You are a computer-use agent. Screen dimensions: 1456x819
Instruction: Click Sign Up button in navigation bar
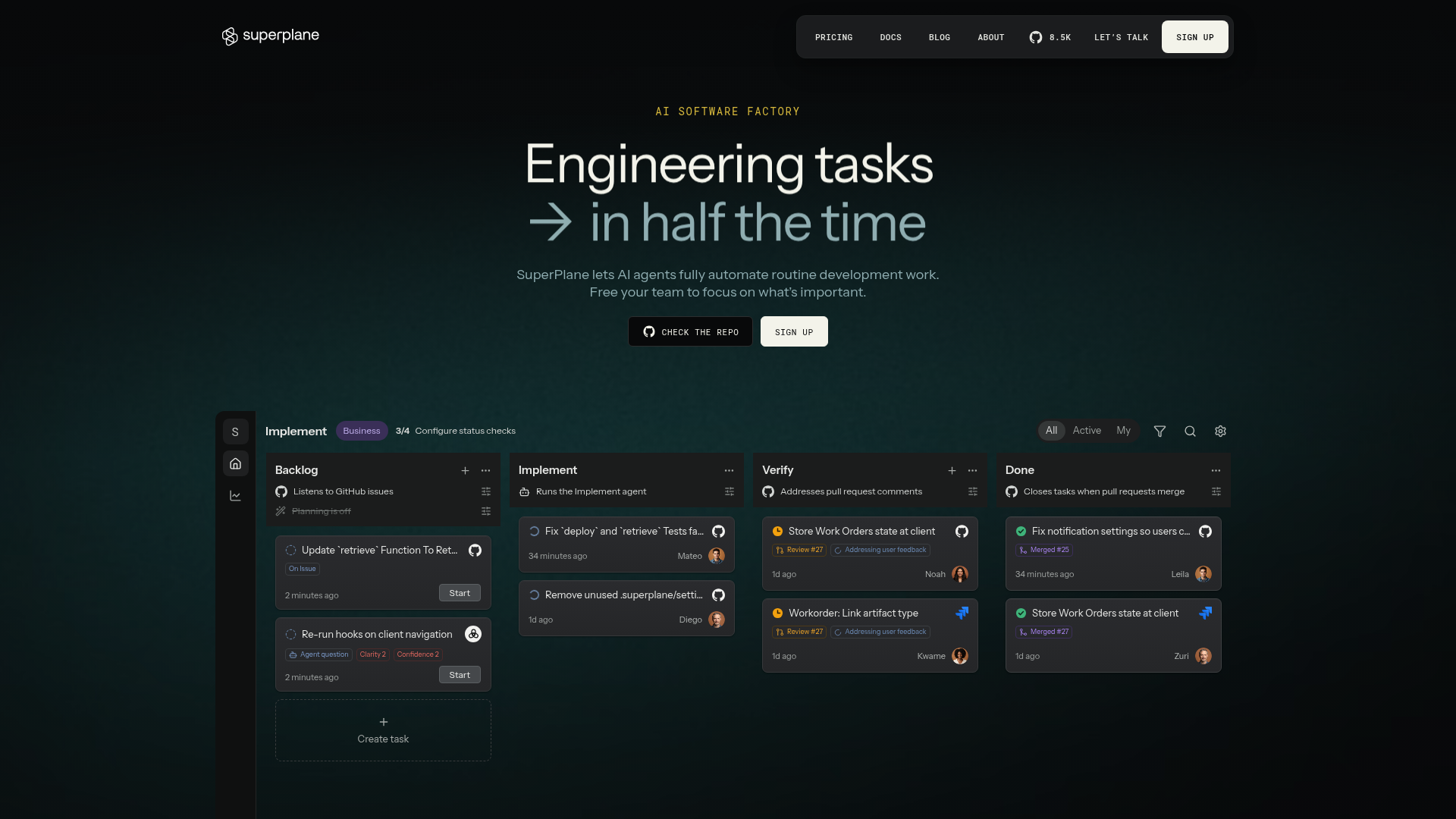[1195, 37]
